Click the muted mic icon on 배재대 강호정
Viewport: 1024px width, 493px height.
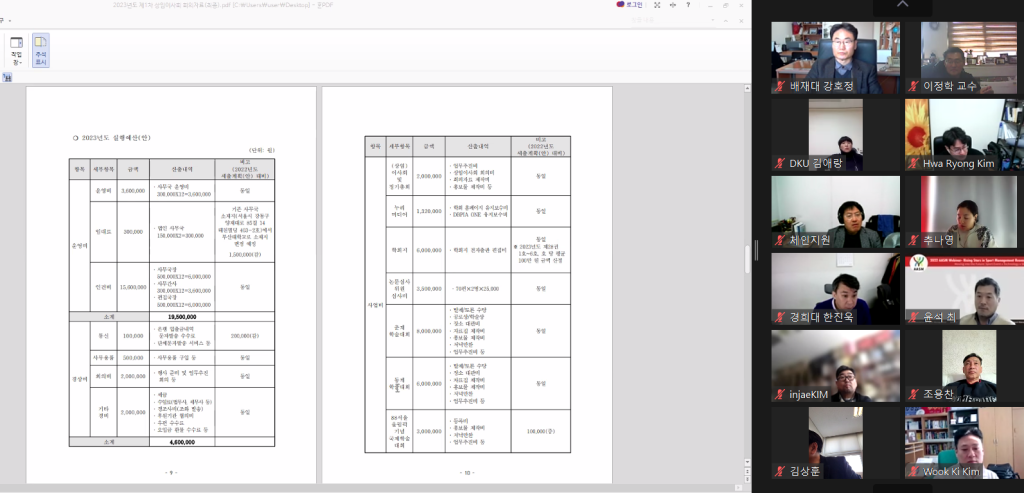coord(780,86)
